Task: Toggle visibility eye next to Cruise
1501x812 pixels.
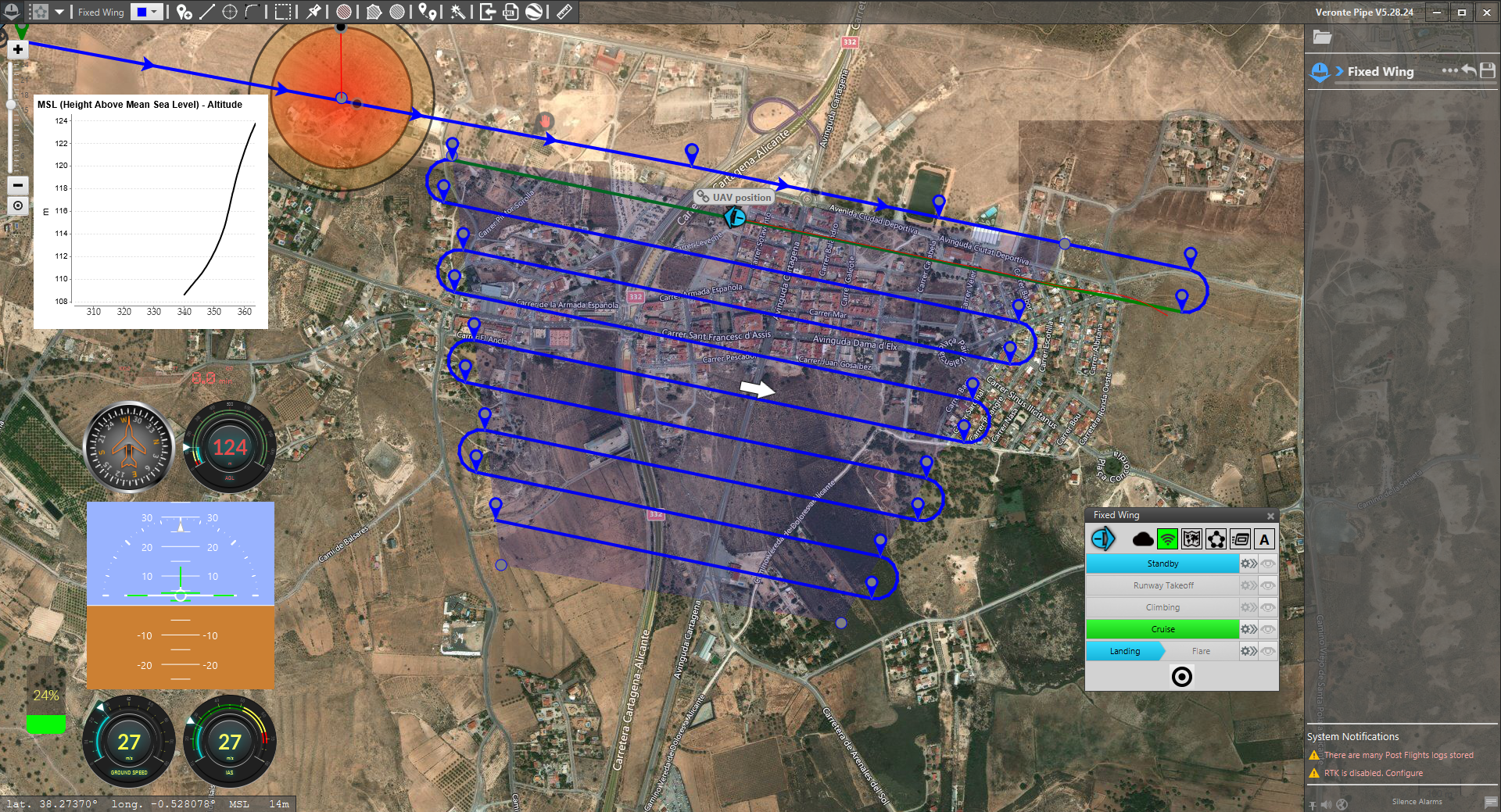Action: coord(1268,629)
